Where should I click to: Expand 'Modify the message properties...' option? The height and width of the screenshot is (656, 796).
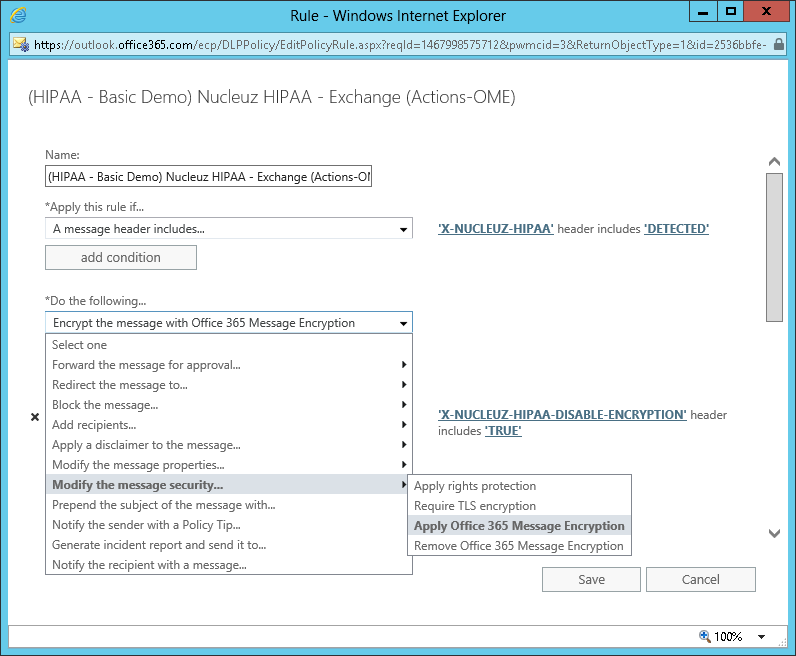pyautogui.click(x=228, y=465)
